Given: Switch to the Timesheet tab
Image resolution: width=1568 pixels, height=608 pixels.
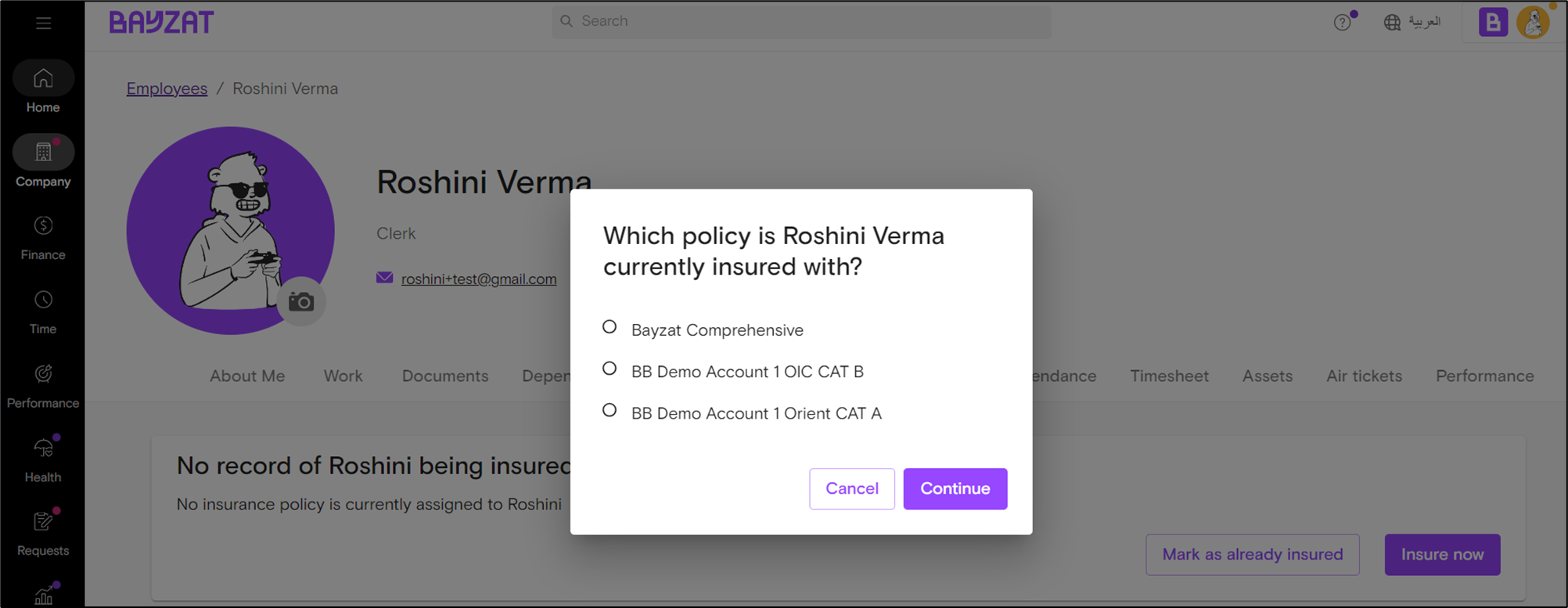Looking at the screenshot, I should click(x=1169, y=376).
